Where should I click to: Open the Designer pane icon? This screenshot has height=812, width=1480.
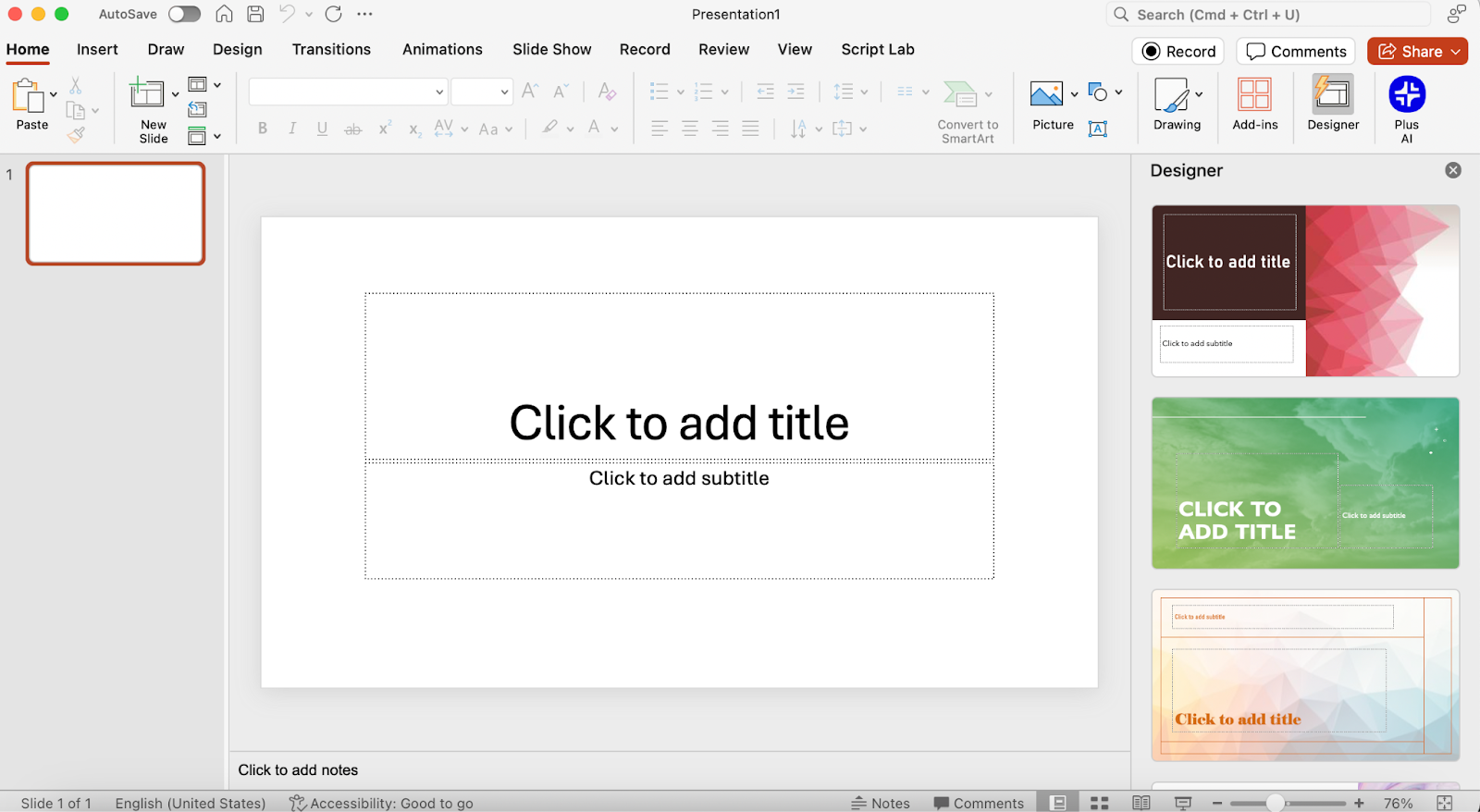tap(1333, 95)
